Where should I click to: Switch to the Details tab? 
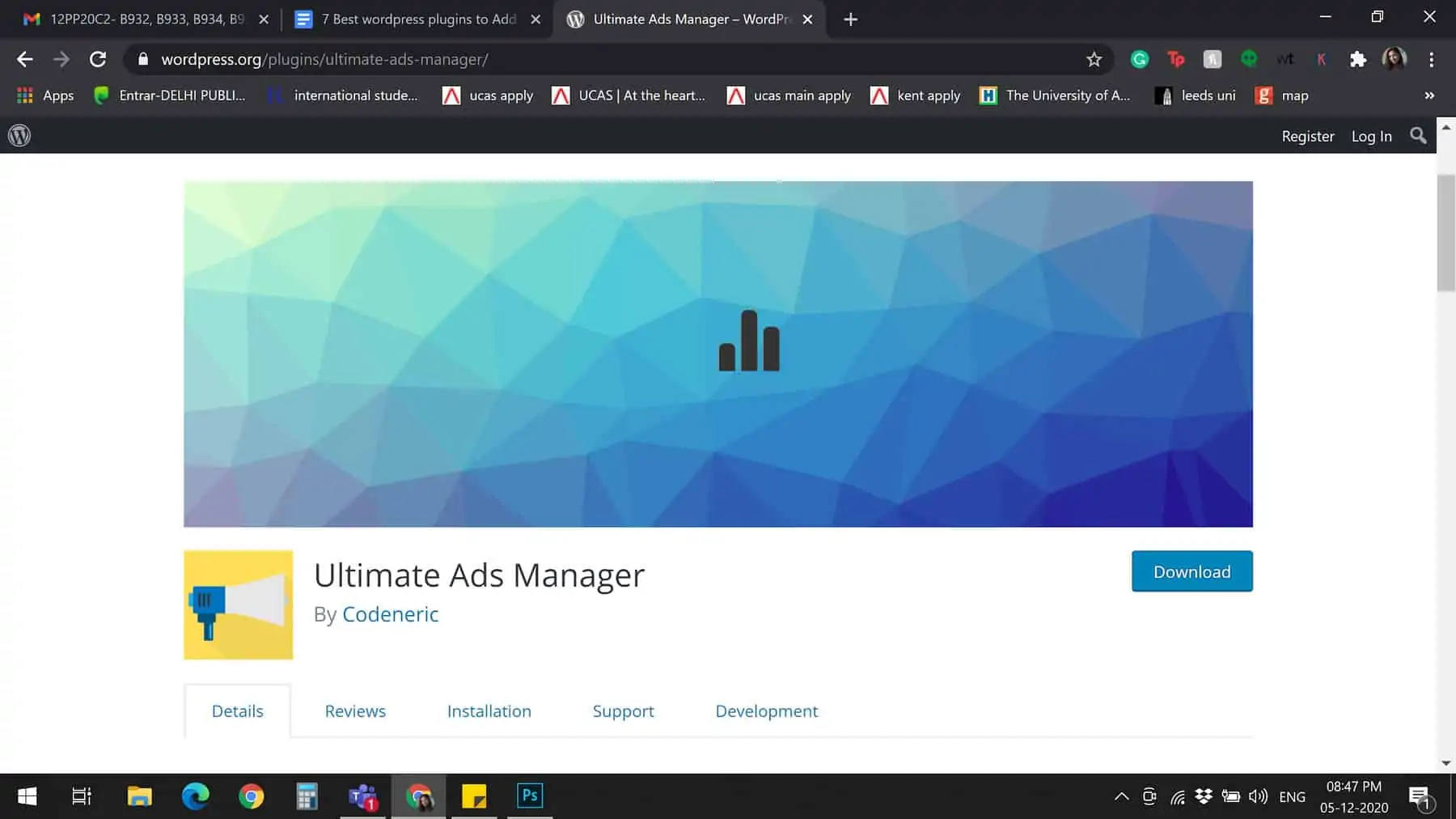click(x=237, y=711)
